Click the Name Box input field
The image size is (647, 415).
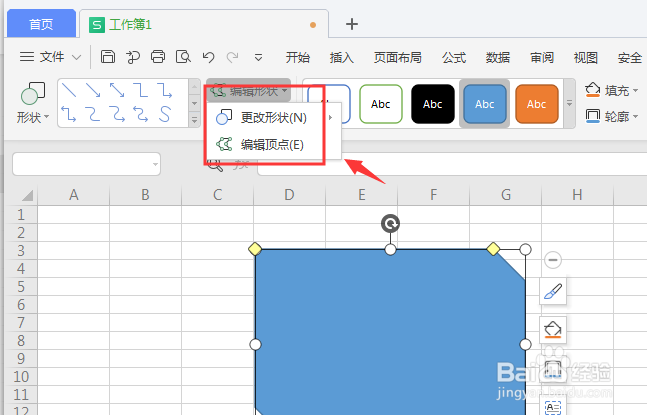click(86, 164)
